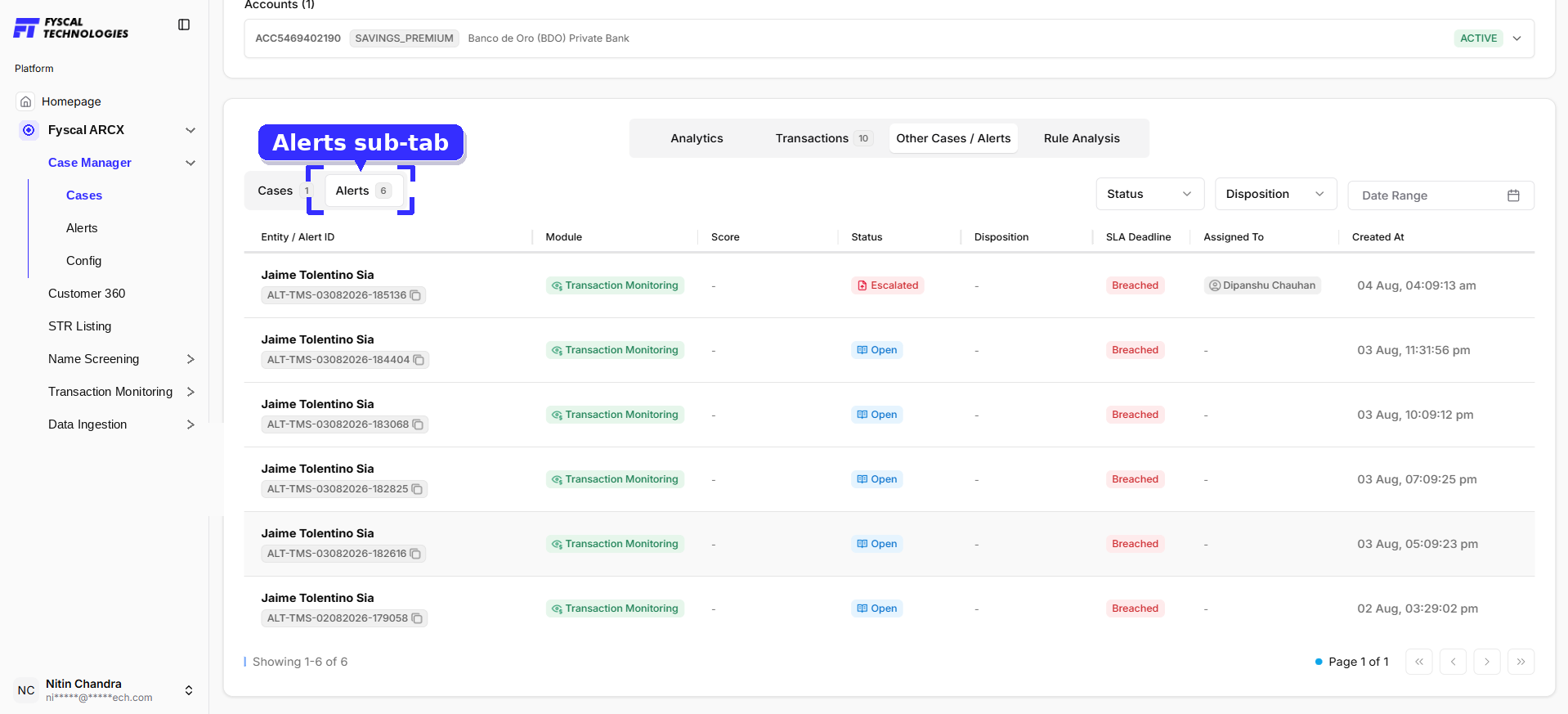Expand the Name Screening submenu
The width and height of the screenshot is (1568, 714).
click(x=190, y=359)
